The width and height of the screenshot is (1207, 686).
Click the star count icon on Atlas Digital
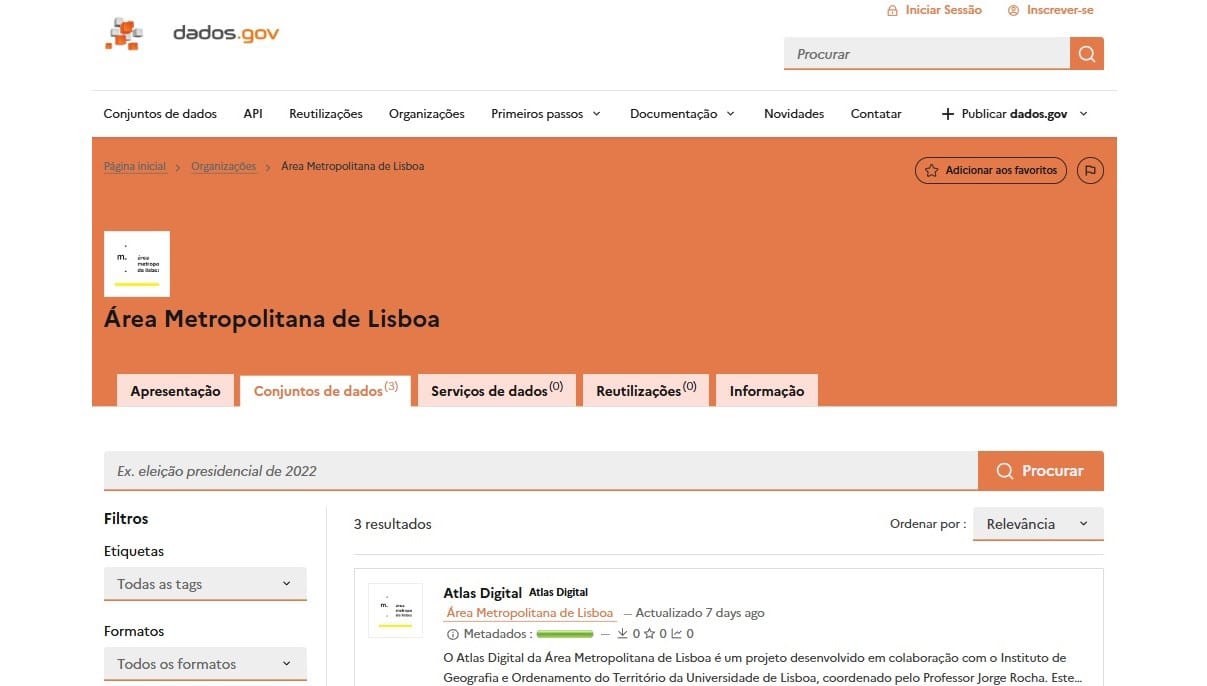click(x=649, y=634)
